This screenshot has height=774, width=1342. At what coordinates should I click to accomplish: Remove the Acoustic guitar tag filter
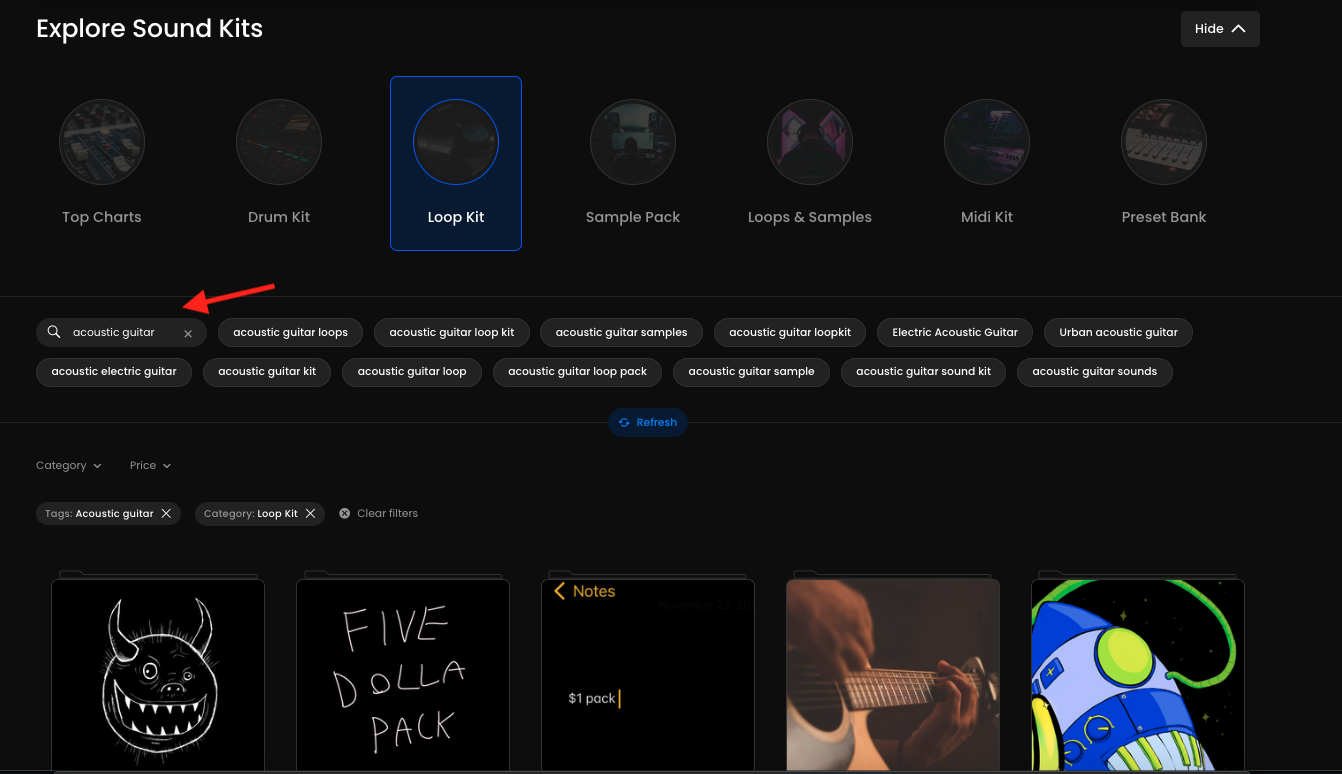pyautogui.click(x=166, y=513)
